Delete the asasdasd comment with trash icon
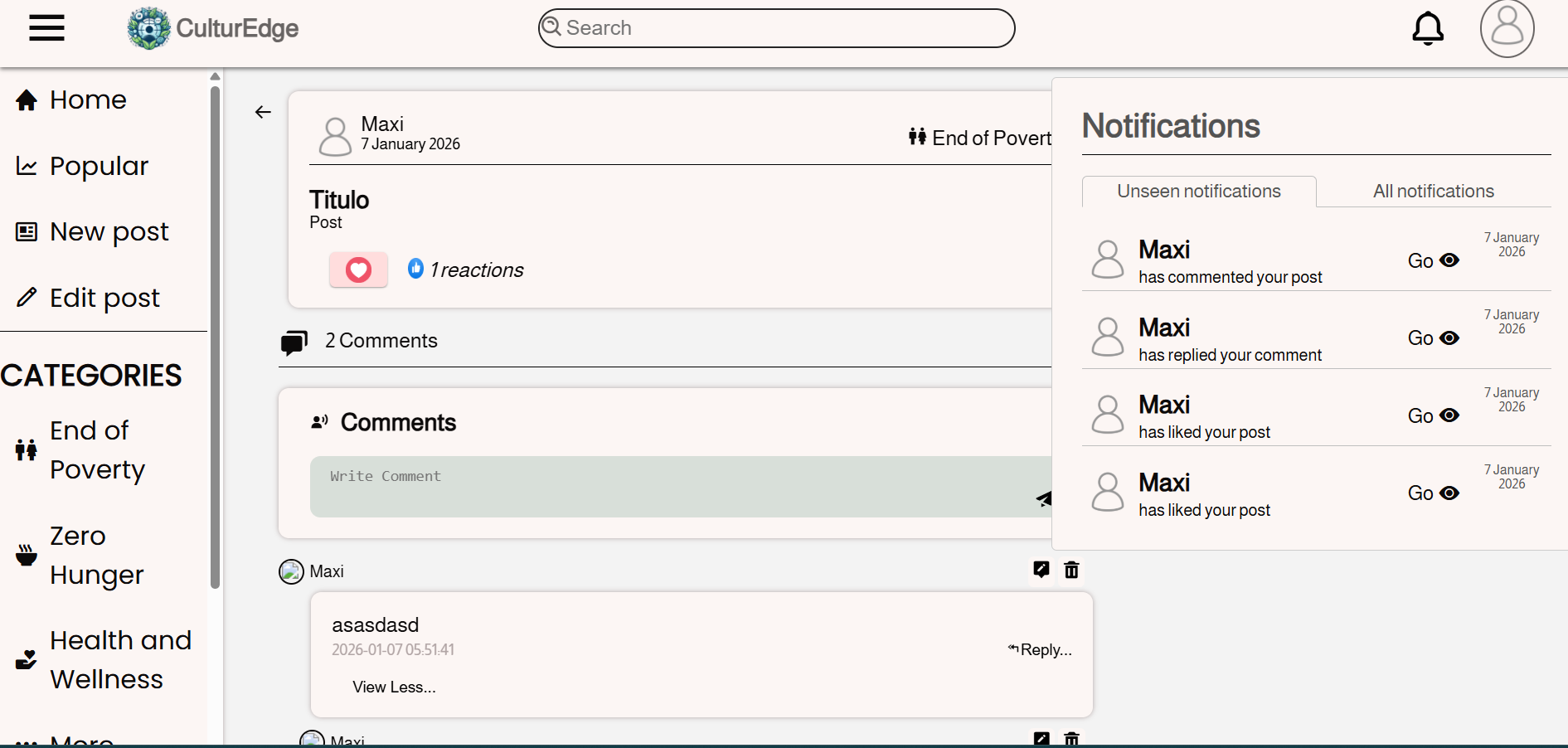The width and height of the screenshot is (1568, 748). (x=1071, y=570)
